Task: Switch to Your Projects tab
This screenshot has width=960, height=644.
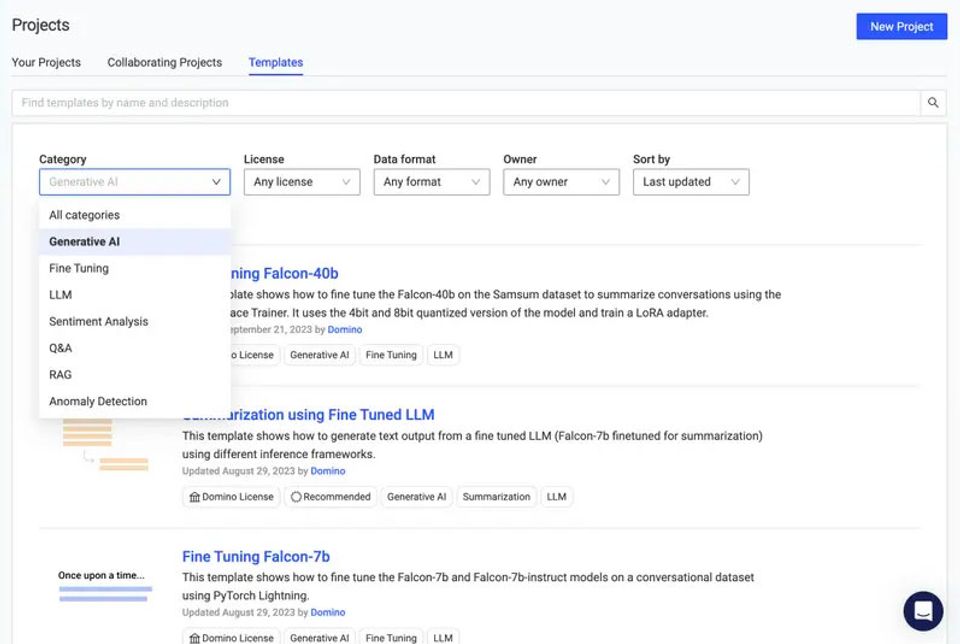Action: pyautogui.click(x=46, y=62)
